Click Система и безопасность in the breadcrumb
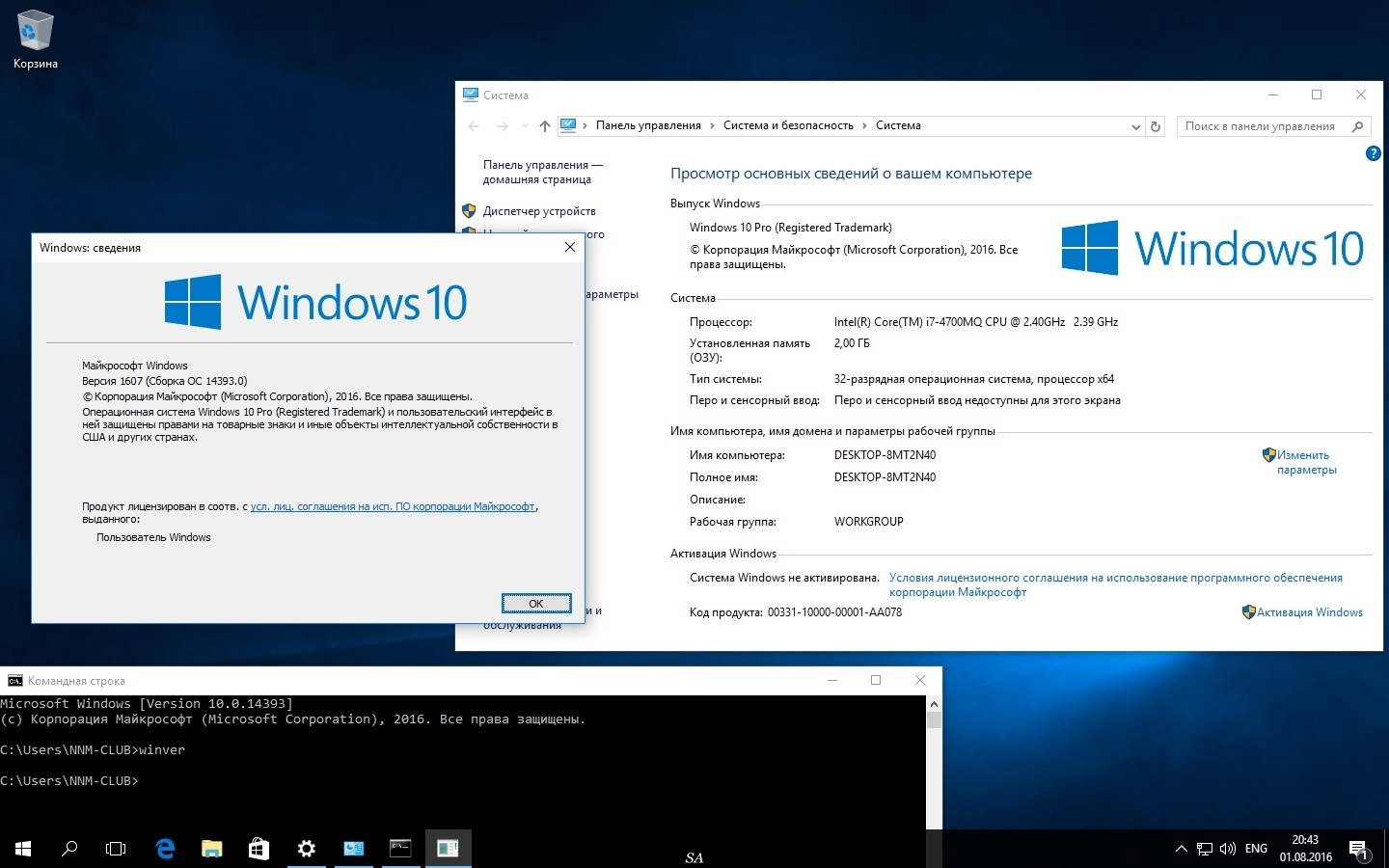1389x868 pixels. tap(788, 125)
